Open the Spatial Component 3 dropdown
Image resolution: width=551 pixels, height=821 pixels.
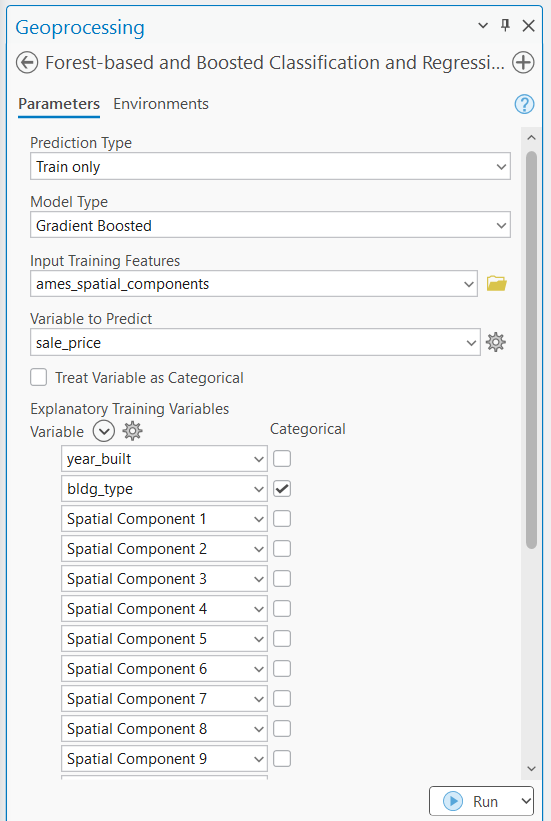pos(164,579)
